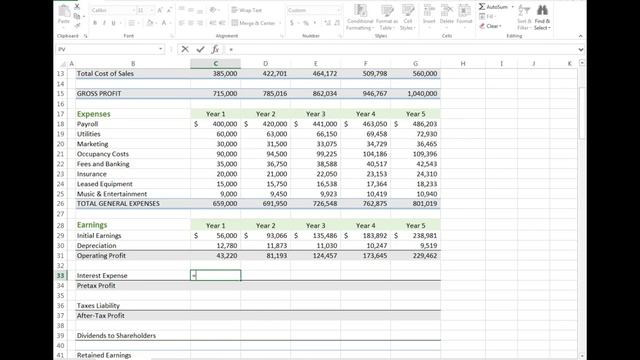
Task: Toggle Align Left in Alignment group
Action: click(182, 23)
